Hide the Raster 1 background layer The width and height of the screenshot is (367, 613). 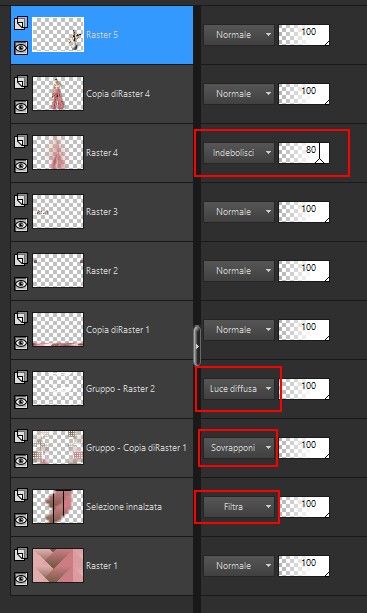pyautogui.click(x=21, y=579)
